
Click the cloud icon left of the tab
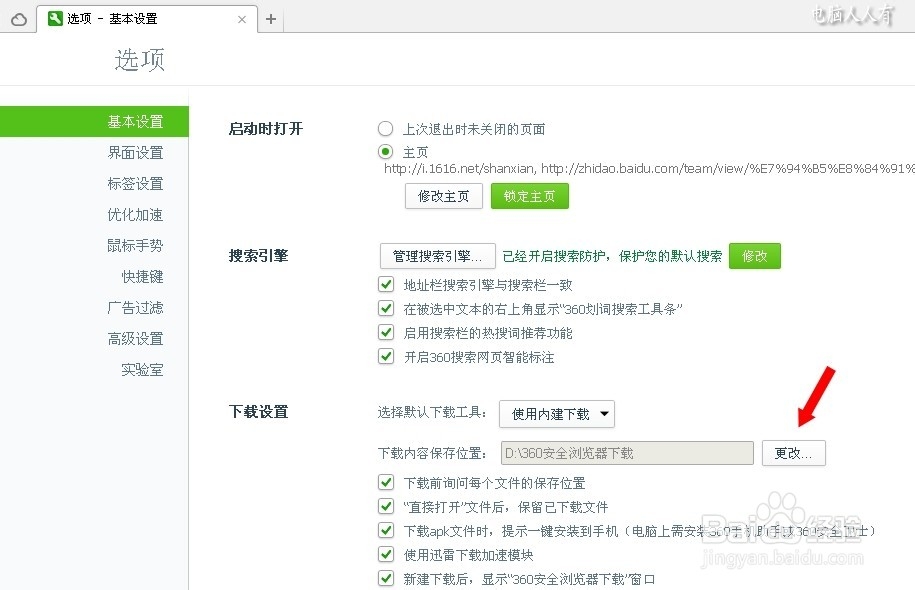[19, 19]
